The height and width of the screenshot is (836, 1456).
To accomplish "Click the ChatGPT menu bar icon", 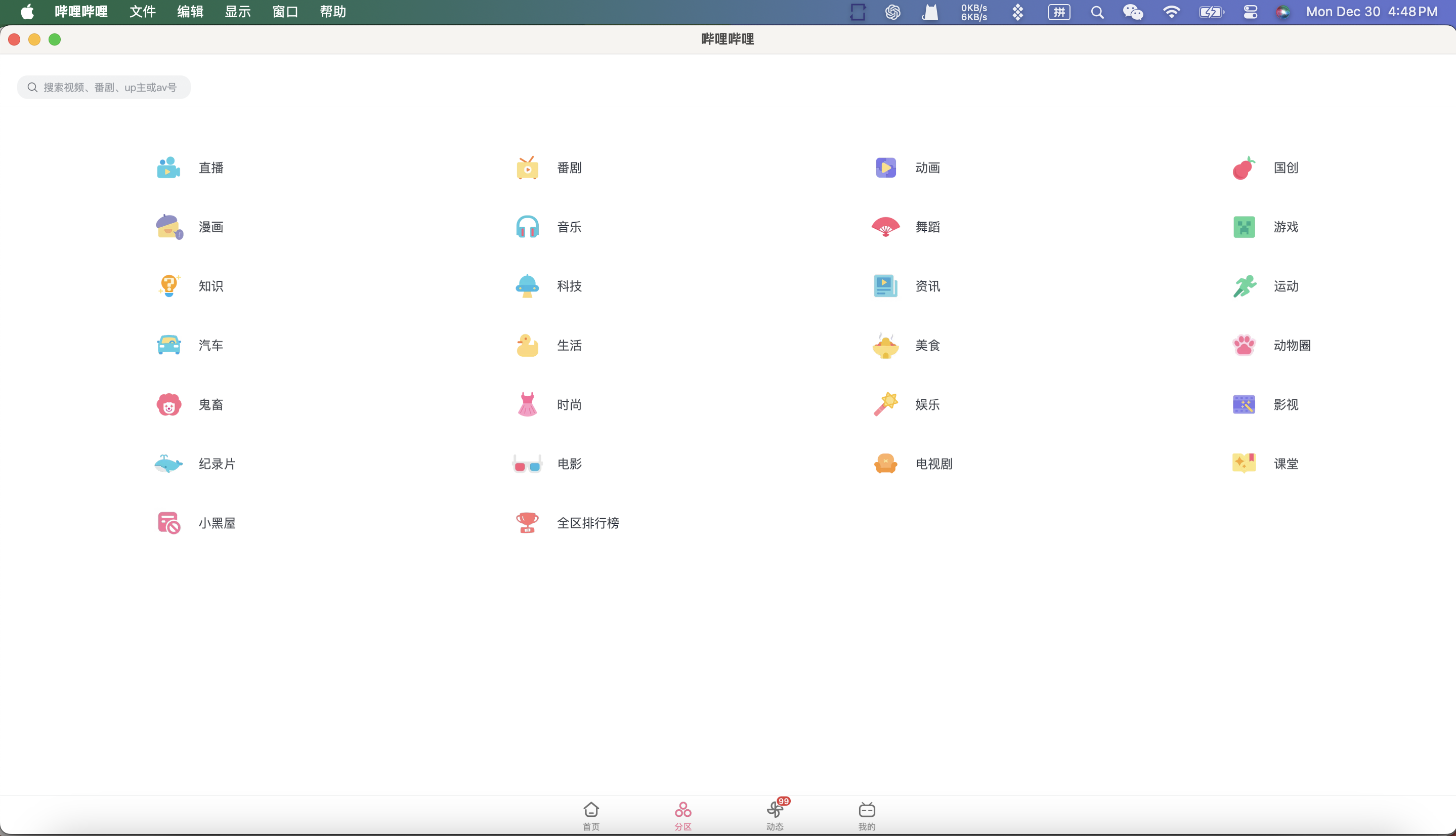I will tap(892, 12).
